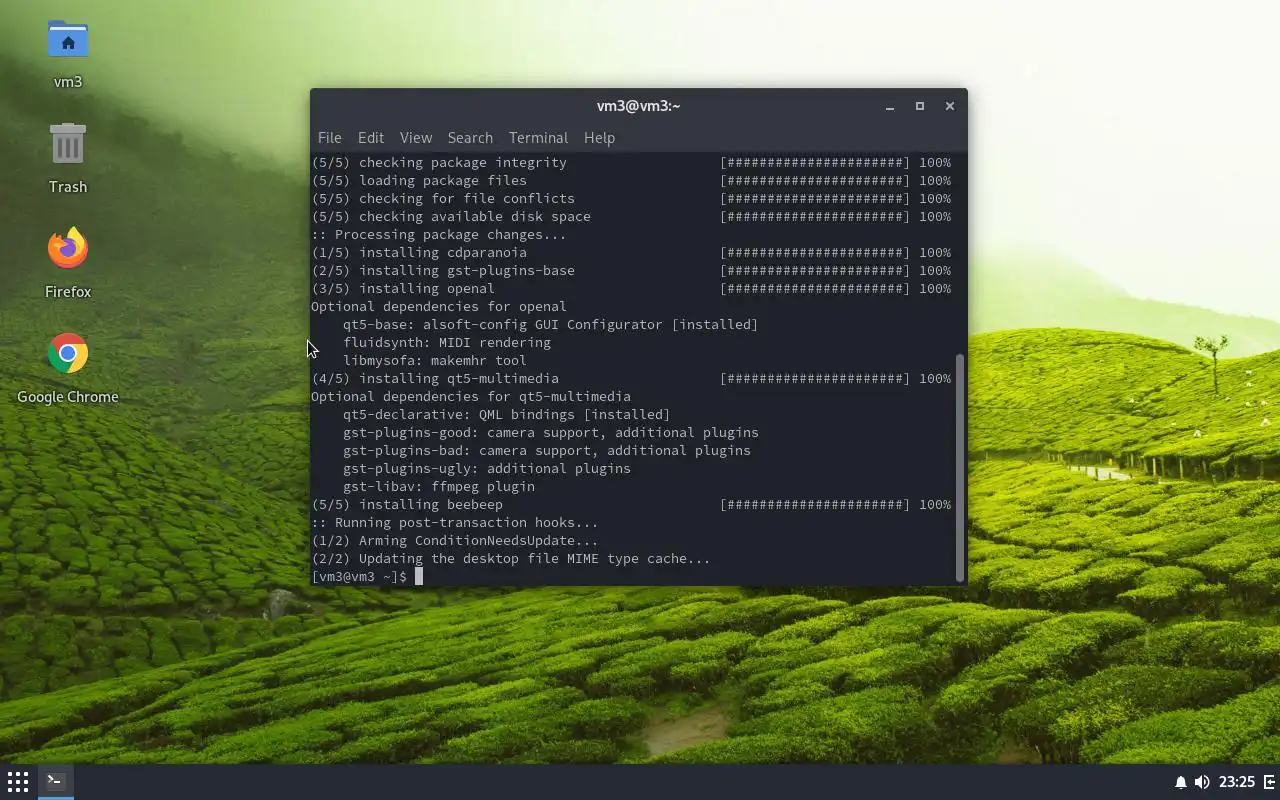Image resolution: width=1280 pixels, height=800 pixels.
Task: Select the terminal icon in the taskbar
Action: (x=56, y=782)
